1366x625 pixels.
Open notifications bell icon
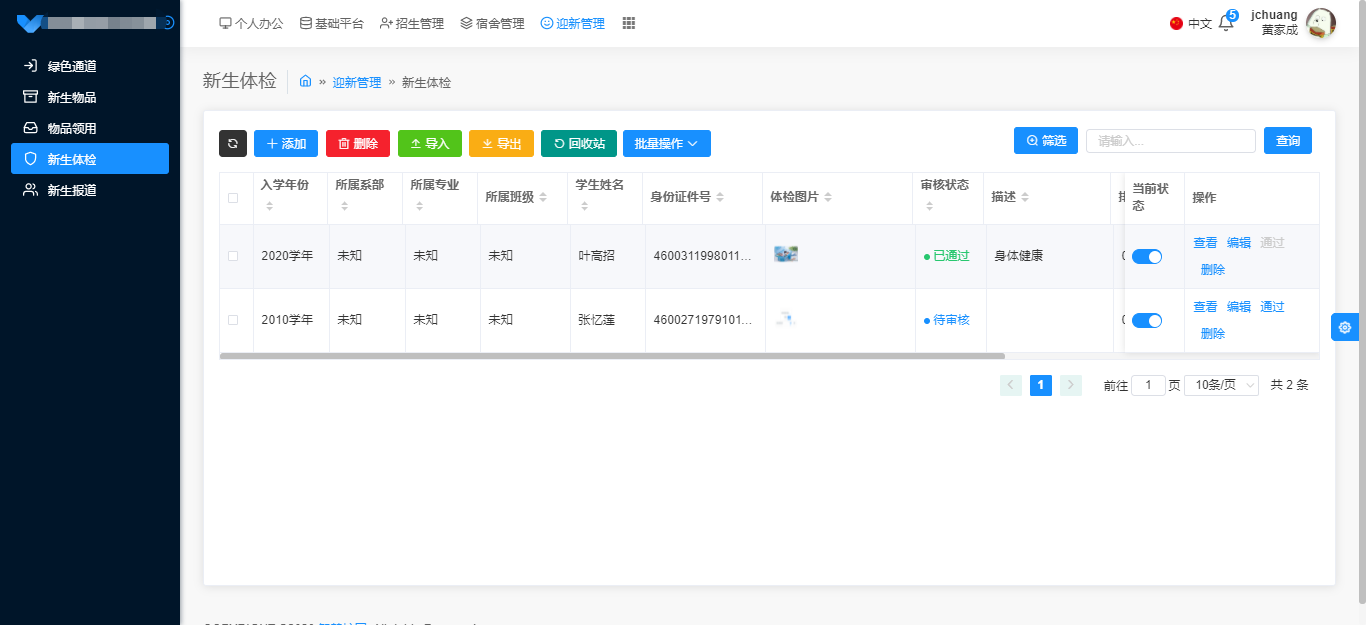click(1226, 23)
